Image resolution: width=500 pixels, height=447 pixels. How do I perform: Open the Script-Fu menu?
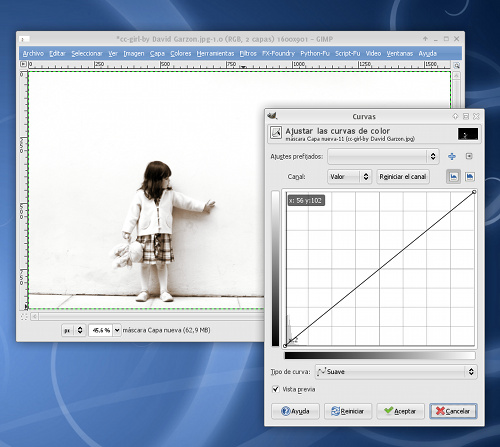(348, 53)
